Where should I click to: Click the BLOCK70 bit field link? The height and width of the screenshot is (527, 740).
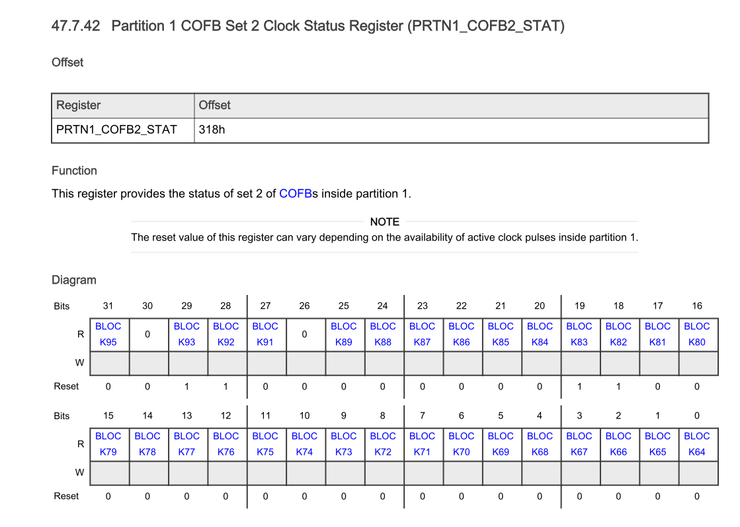pyautogui.click(x=461, y=444)
